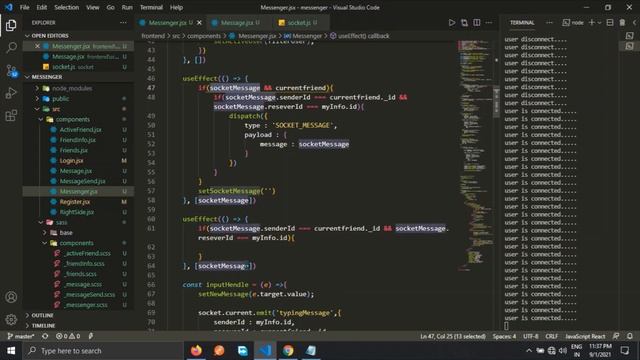Open Run and Debug view
The width and height of the screenshot is (640, 360).
(x=11, y=93)
